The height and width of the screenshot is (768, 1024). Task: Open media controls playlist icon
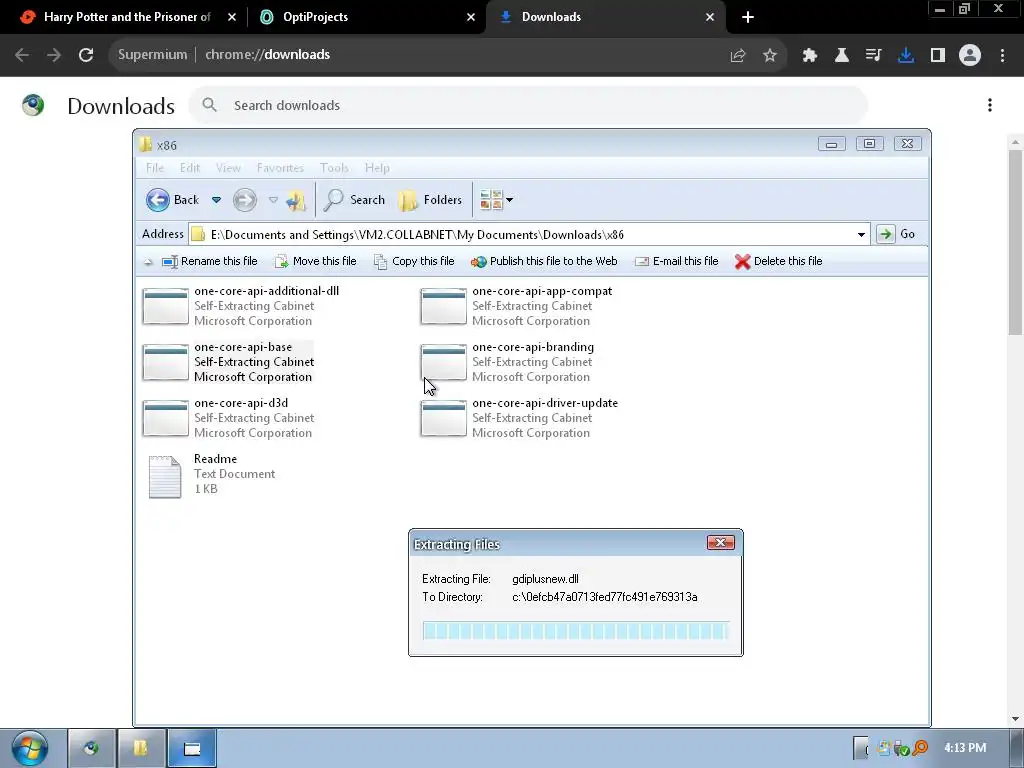tap(874, 56)
